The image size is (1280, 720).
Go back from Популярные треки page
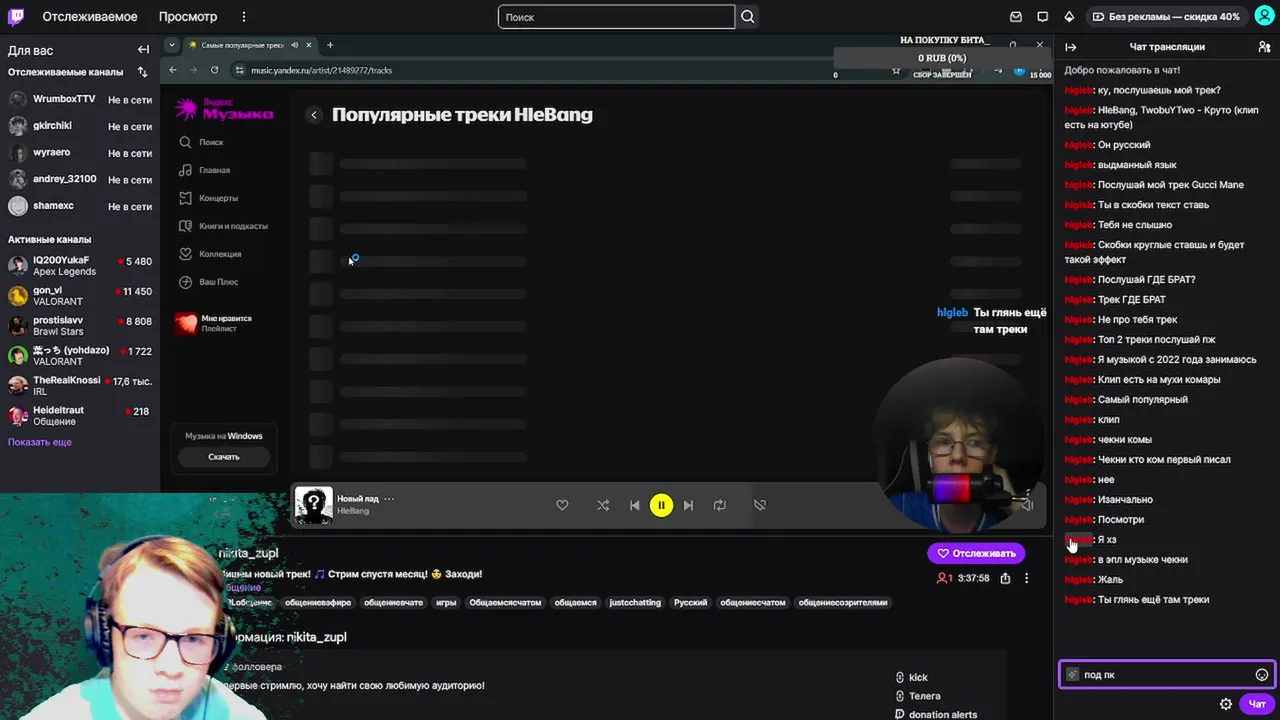point(314,115)
